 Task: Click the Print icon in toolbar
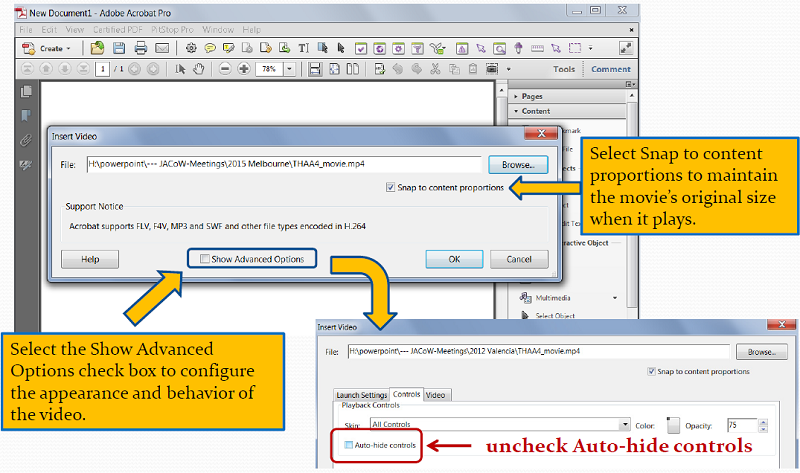tap(141, 48)
